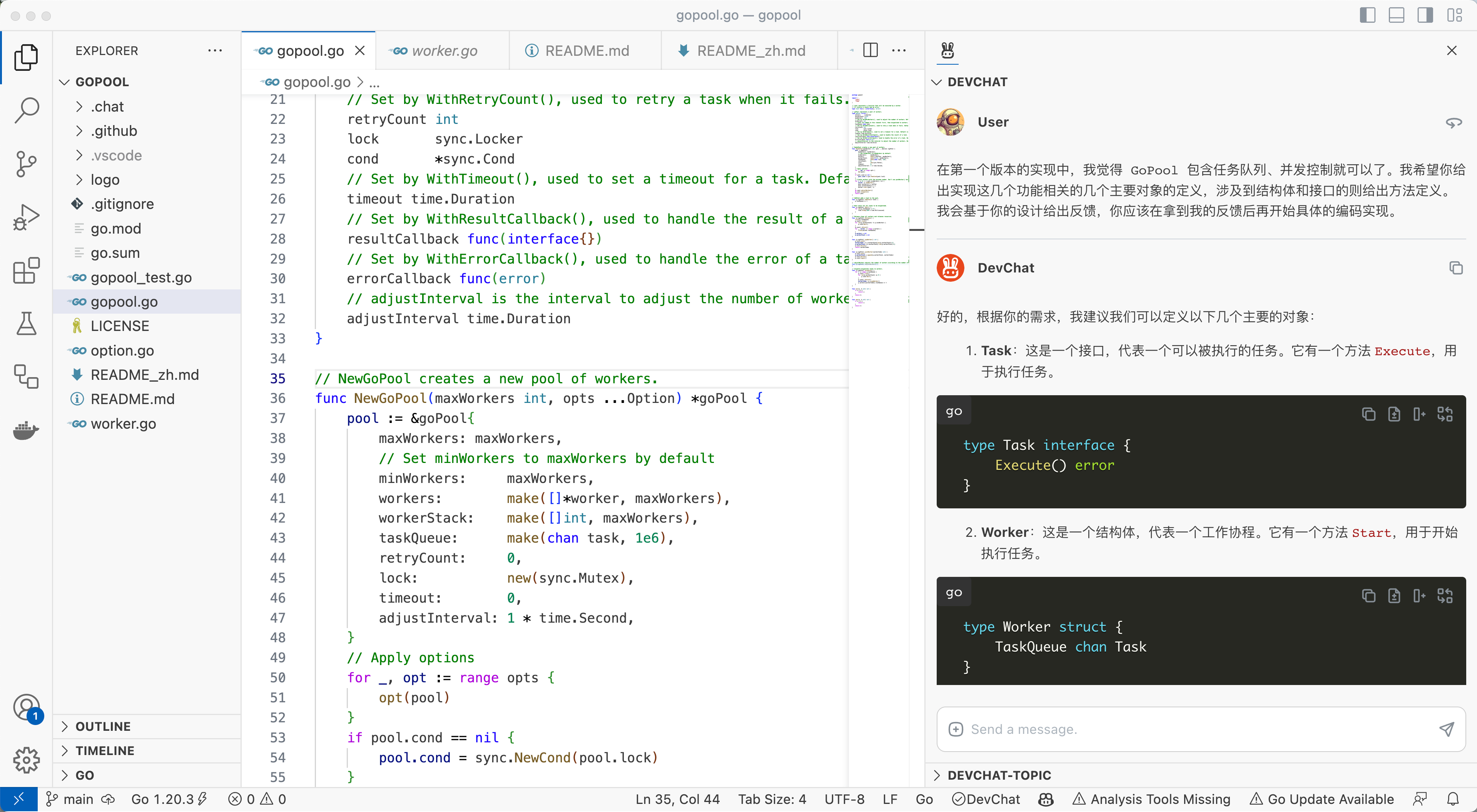Toggle the primary side bar visibility

pyautogui.click(x=1367, y=15)
